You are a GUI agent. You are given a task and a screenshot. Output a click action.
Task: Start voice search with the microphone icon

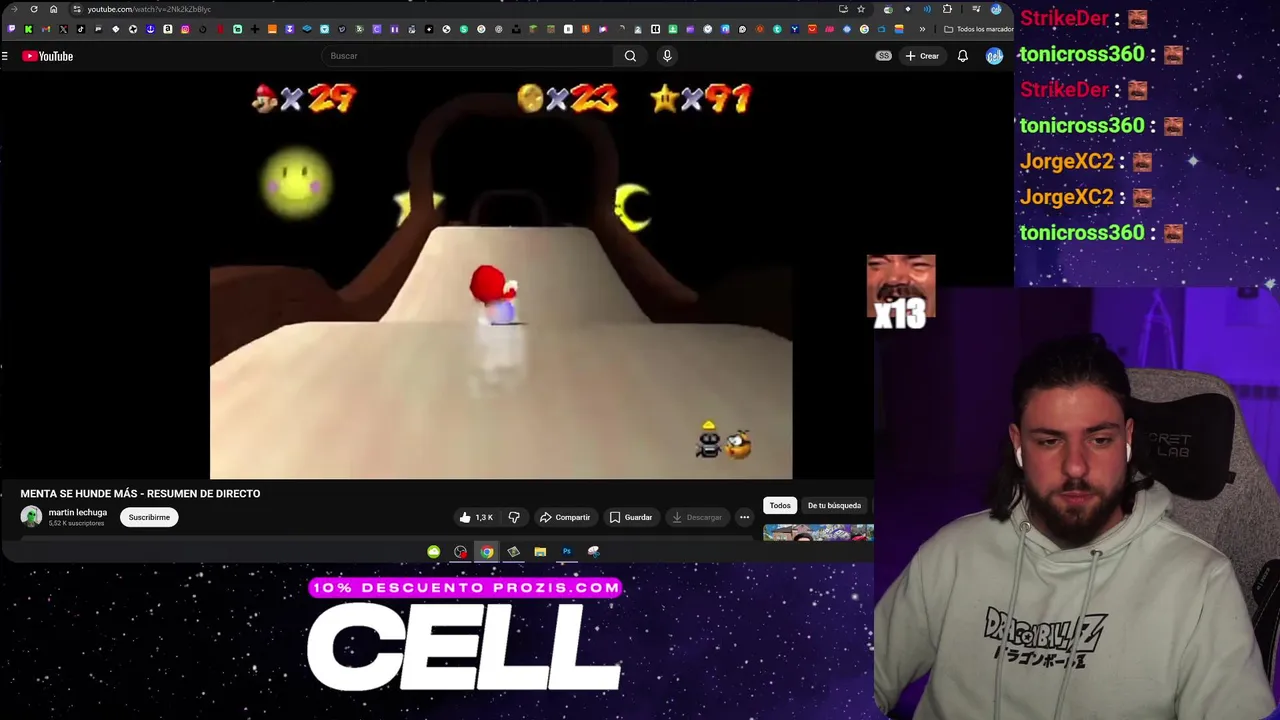point(667,56)
